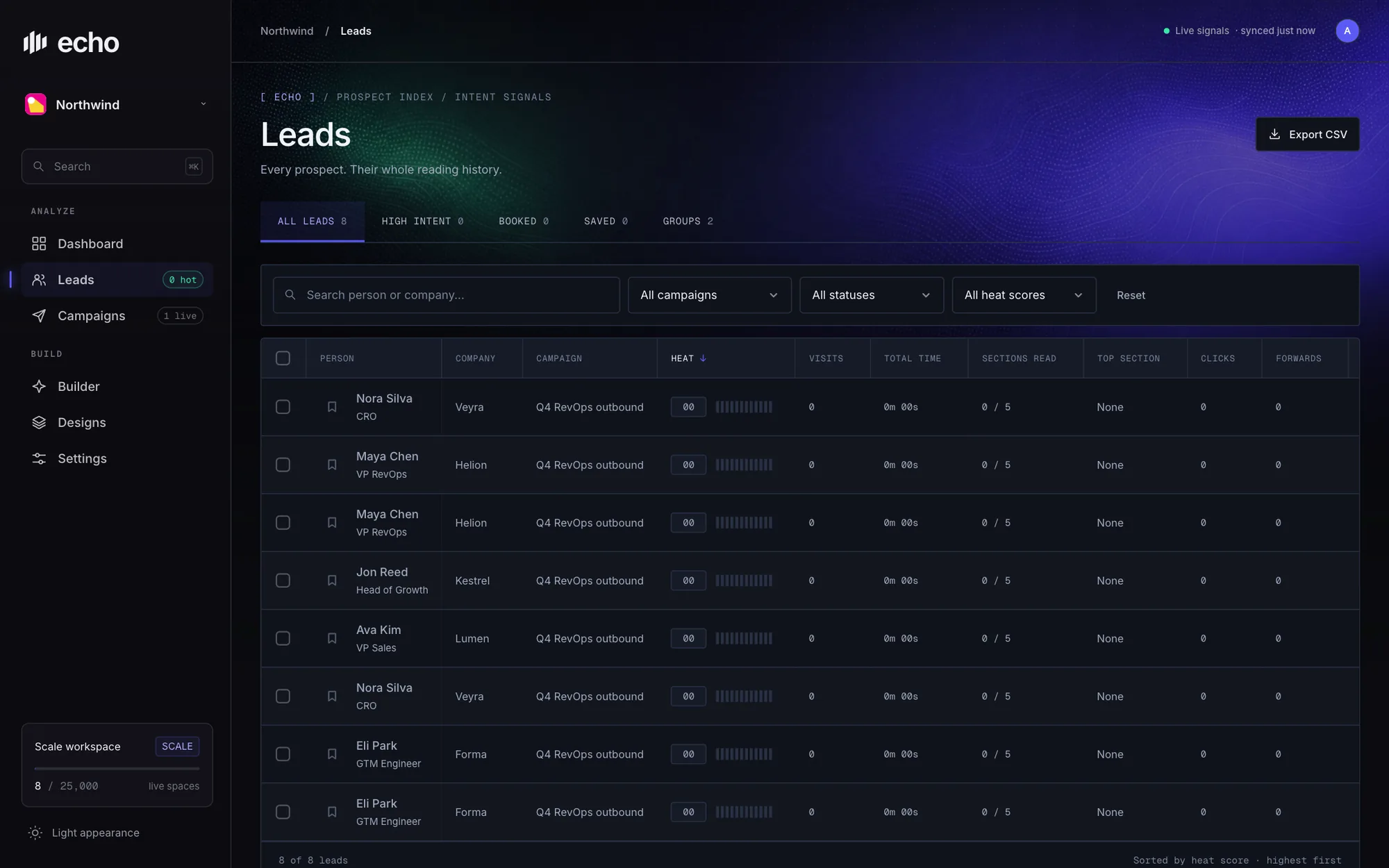Image resolution: width=1389 pixels, height=868 pixels.
Task: Switch to the Groups tab
Action: tap(688, 222)
